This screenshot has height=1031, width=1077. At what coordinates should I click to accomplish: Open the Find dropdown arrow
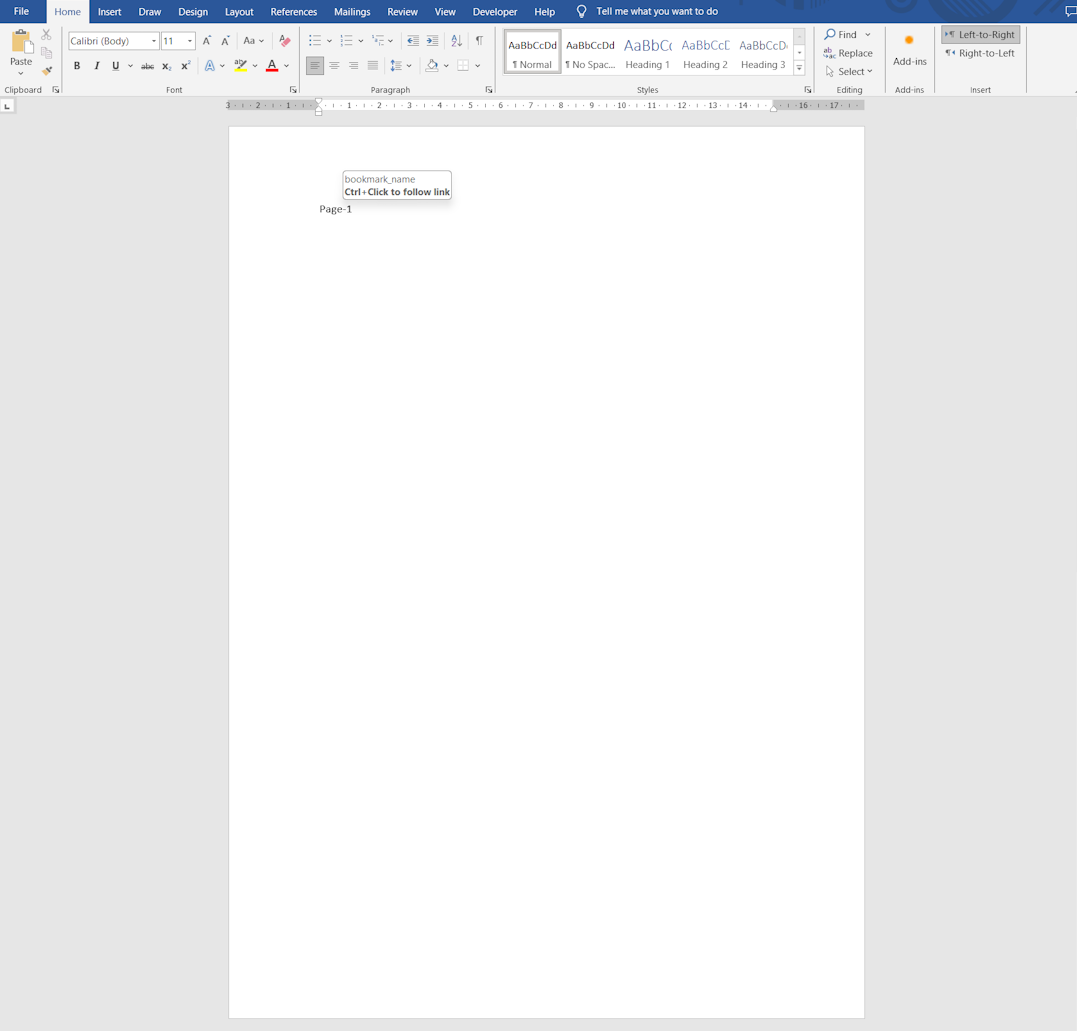point(868,34)
